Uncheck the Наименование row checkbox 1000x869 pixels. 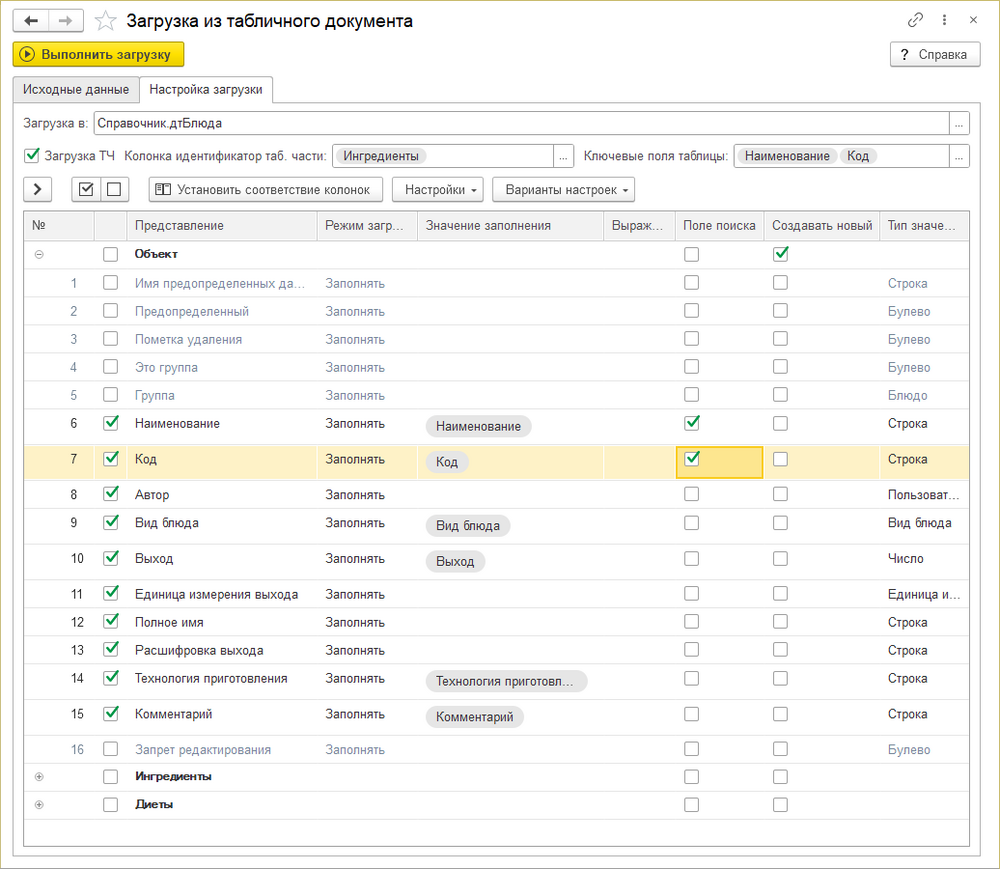pos(111,423)
